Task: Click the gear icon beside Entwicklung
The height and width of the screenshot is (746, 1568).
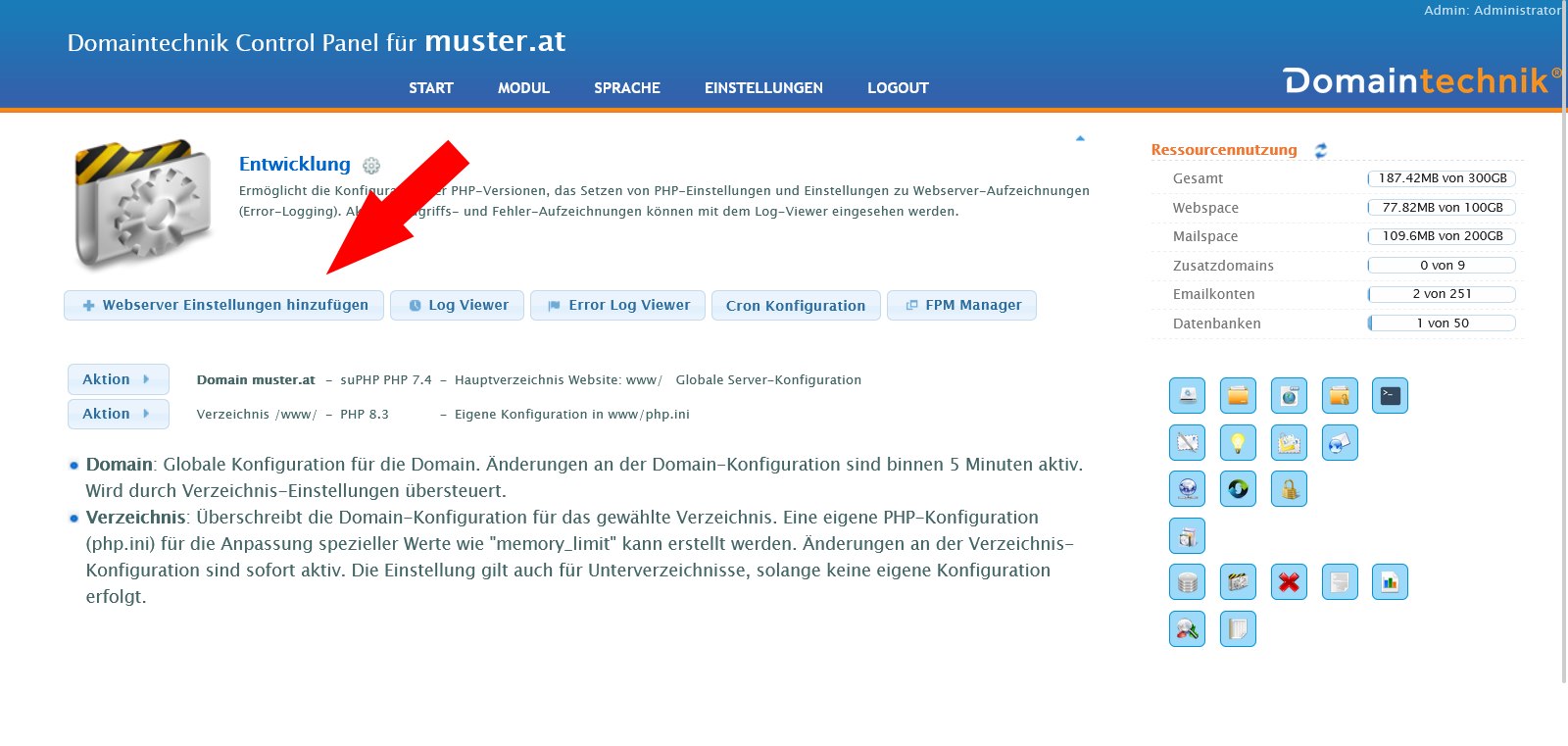Action: 371,166
